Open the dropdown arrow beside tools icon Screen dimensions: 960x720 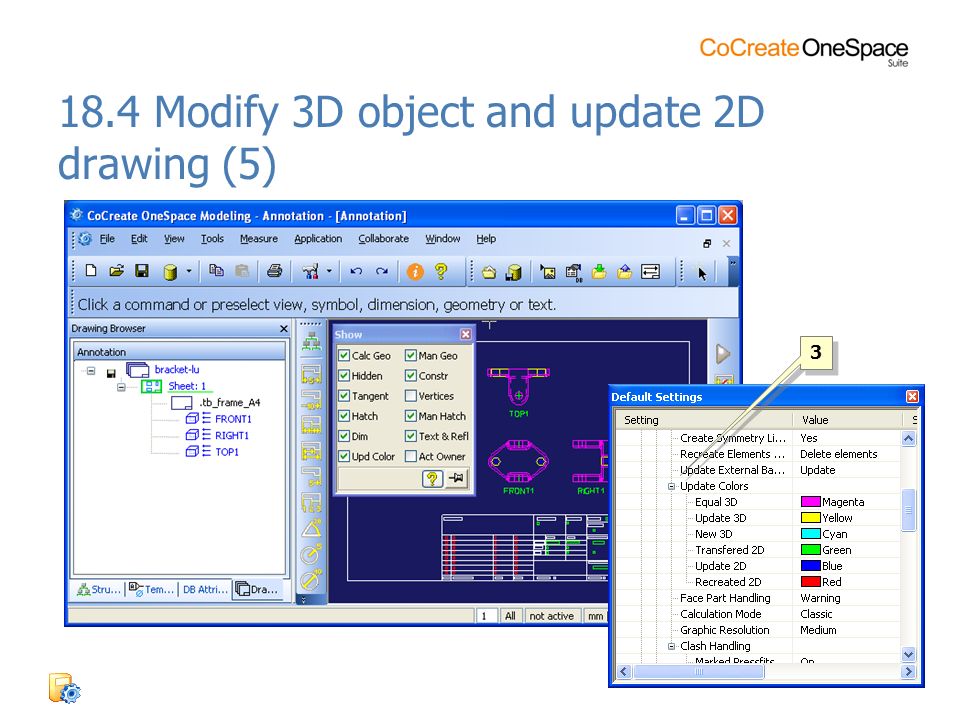click(x=329, y=271)
